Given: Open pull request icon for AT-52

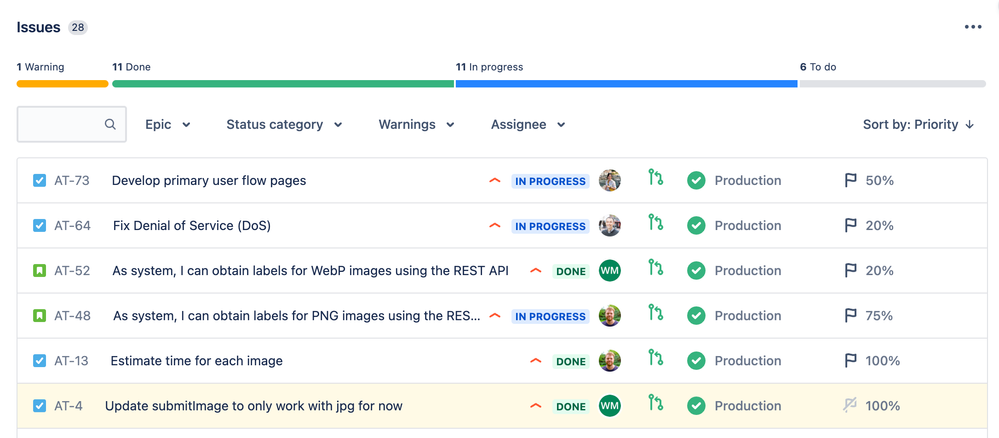Looking at the screenshot, I should [x=656, y=267].
